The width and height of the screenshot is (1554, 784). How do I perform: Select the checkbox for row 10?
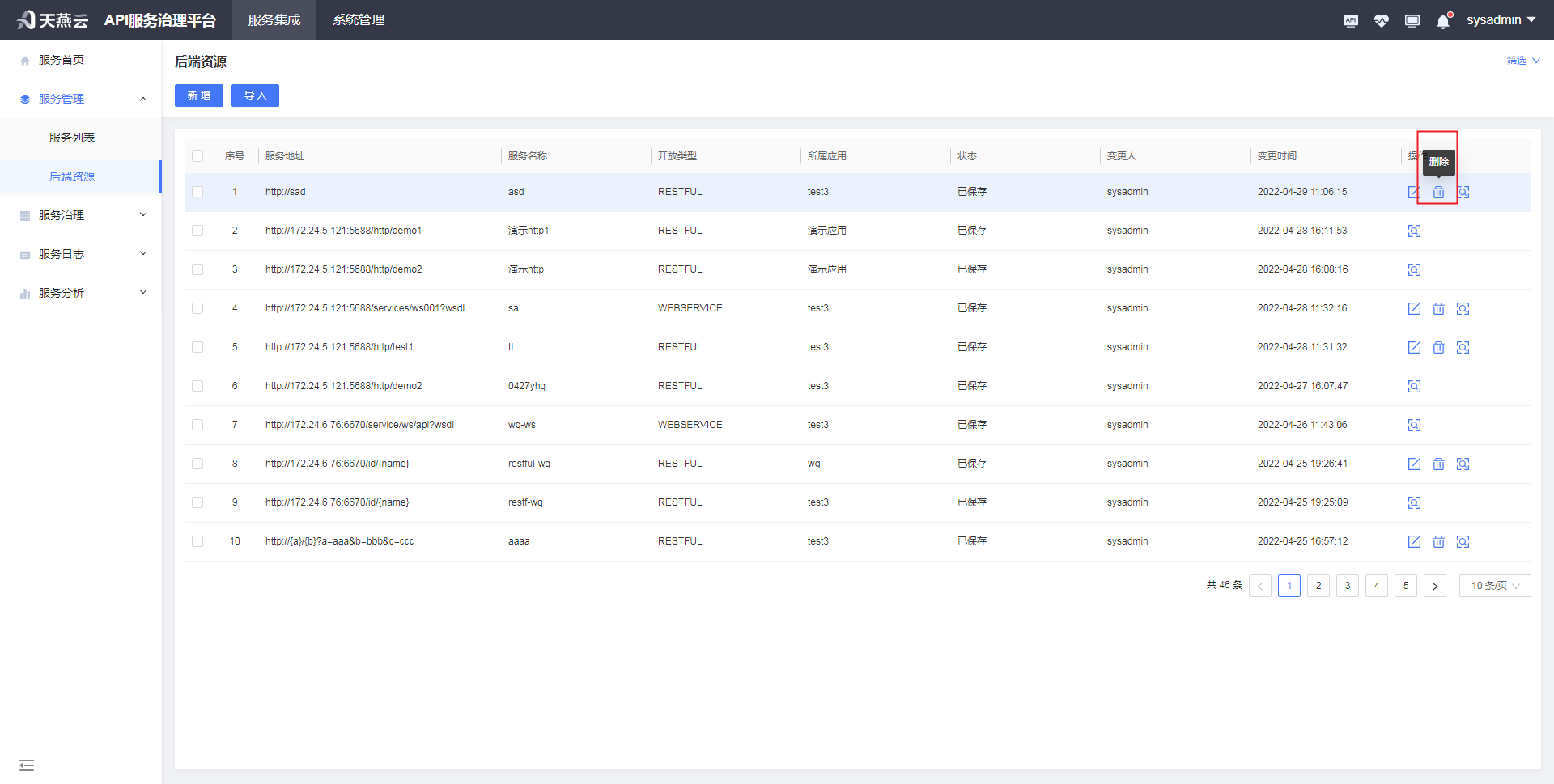tap(197, 541)
